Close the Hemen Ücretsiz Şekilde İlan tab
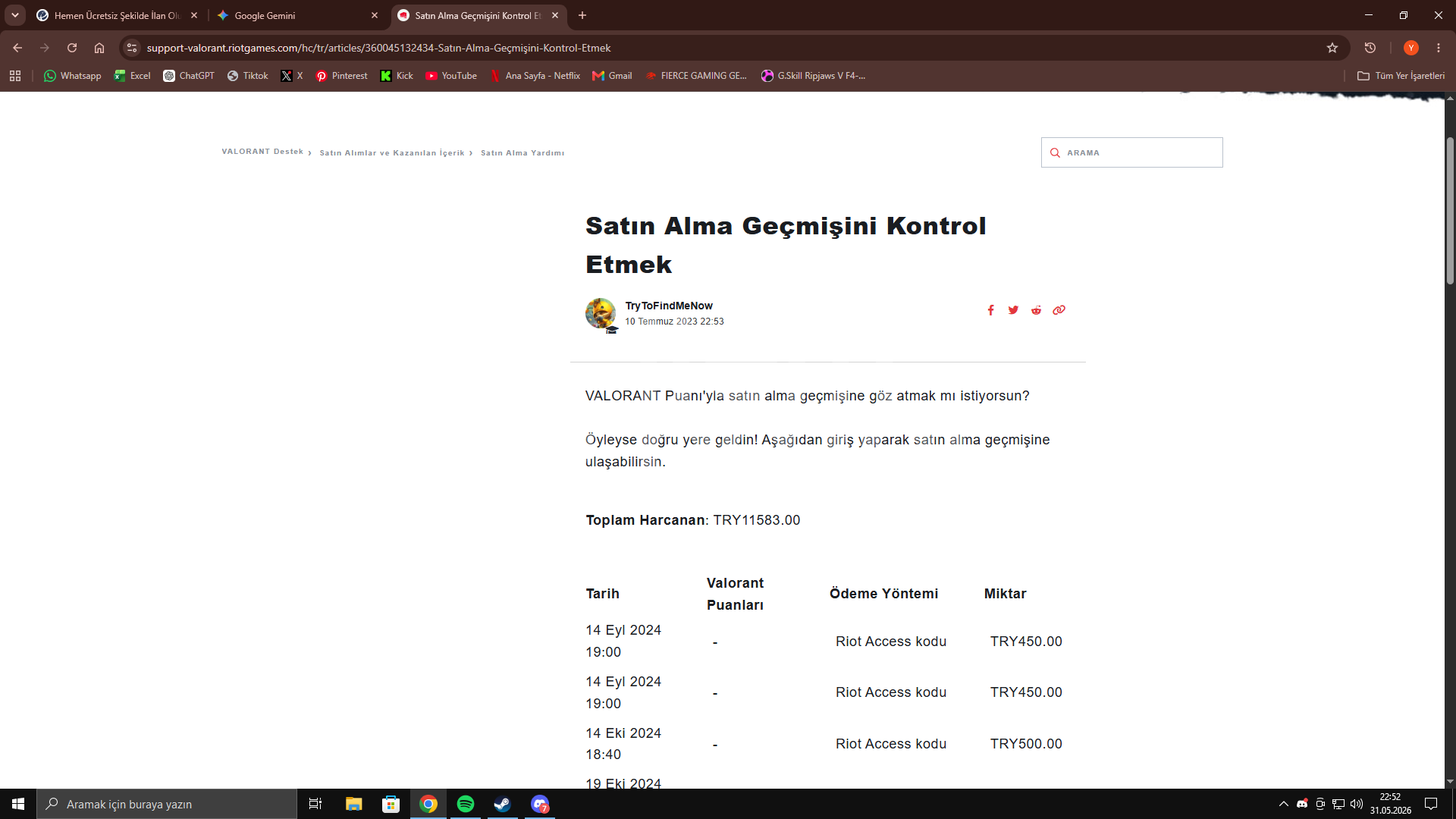 tap(194, 15)
